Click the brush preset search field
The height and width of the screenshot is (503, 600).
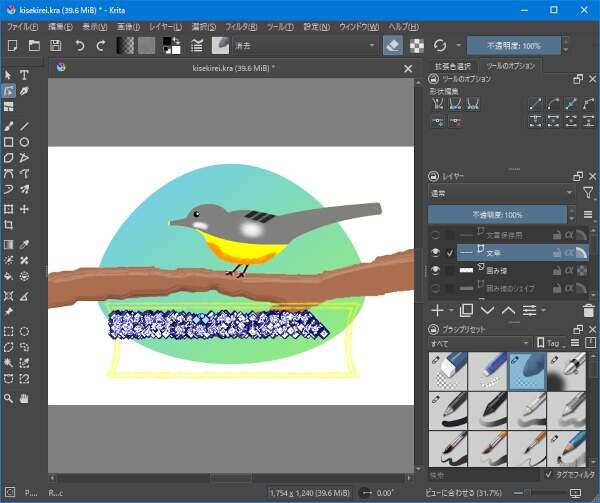480,474
